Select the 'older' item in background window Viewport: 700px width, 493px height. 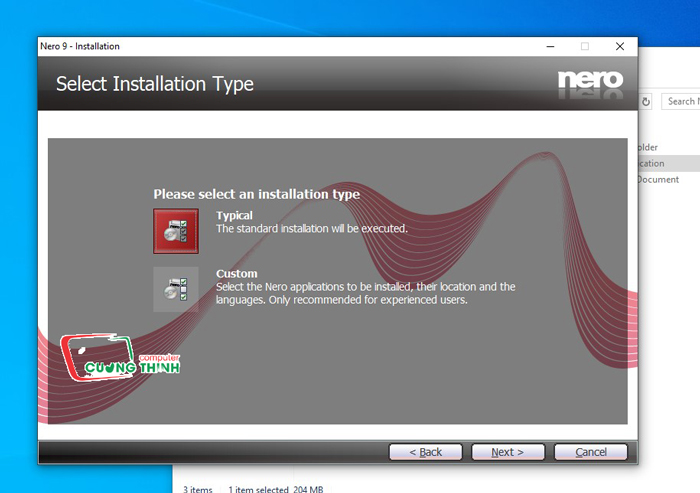648,147
